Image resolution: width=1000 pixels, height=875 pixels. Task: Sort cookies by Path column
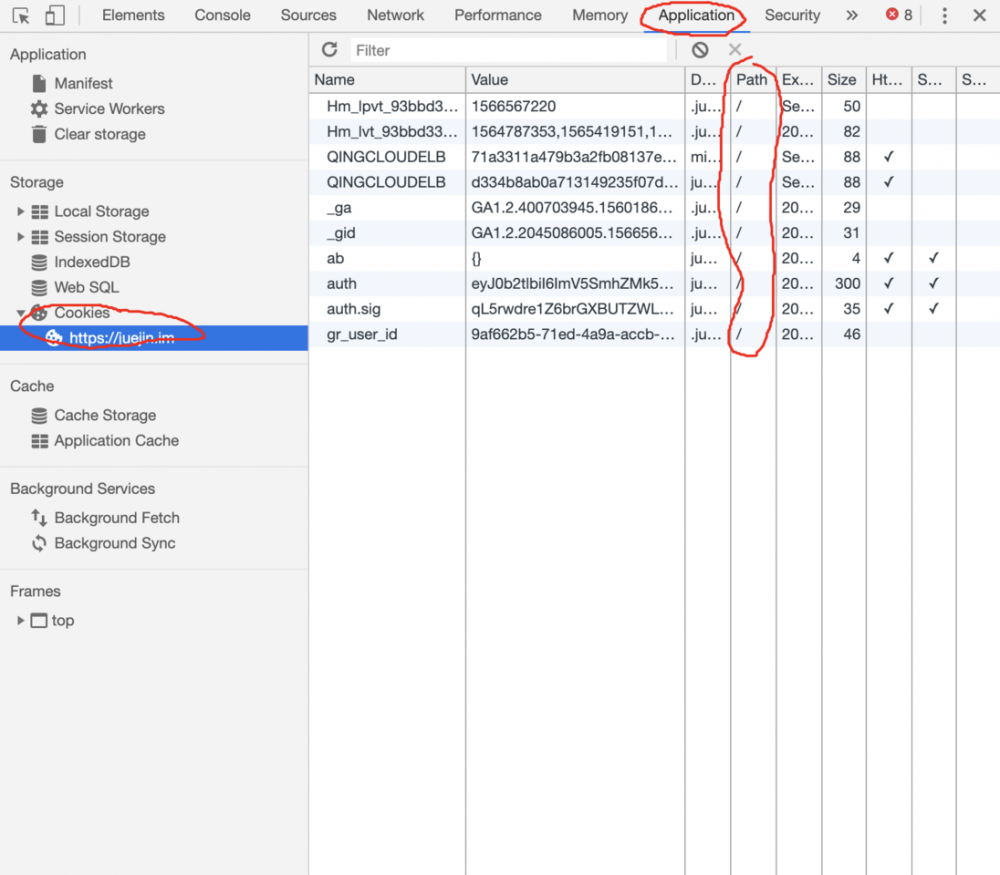click(x=753, y=80)
